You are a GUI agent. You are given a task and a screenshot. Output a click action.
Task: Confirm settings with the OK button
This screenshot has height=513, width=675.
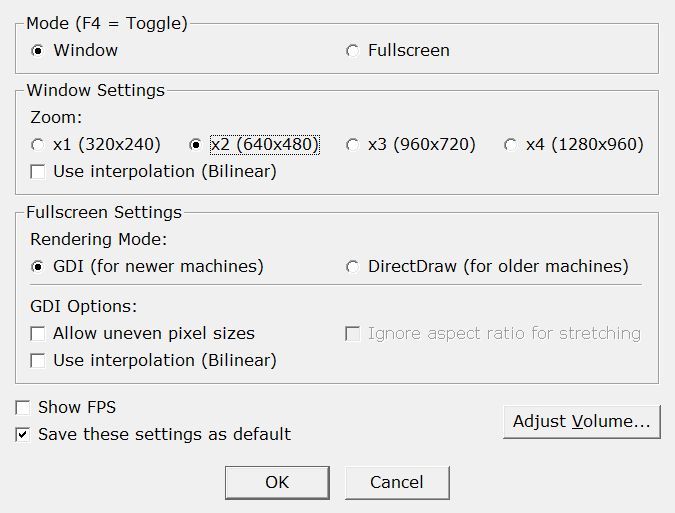point(277,482)
